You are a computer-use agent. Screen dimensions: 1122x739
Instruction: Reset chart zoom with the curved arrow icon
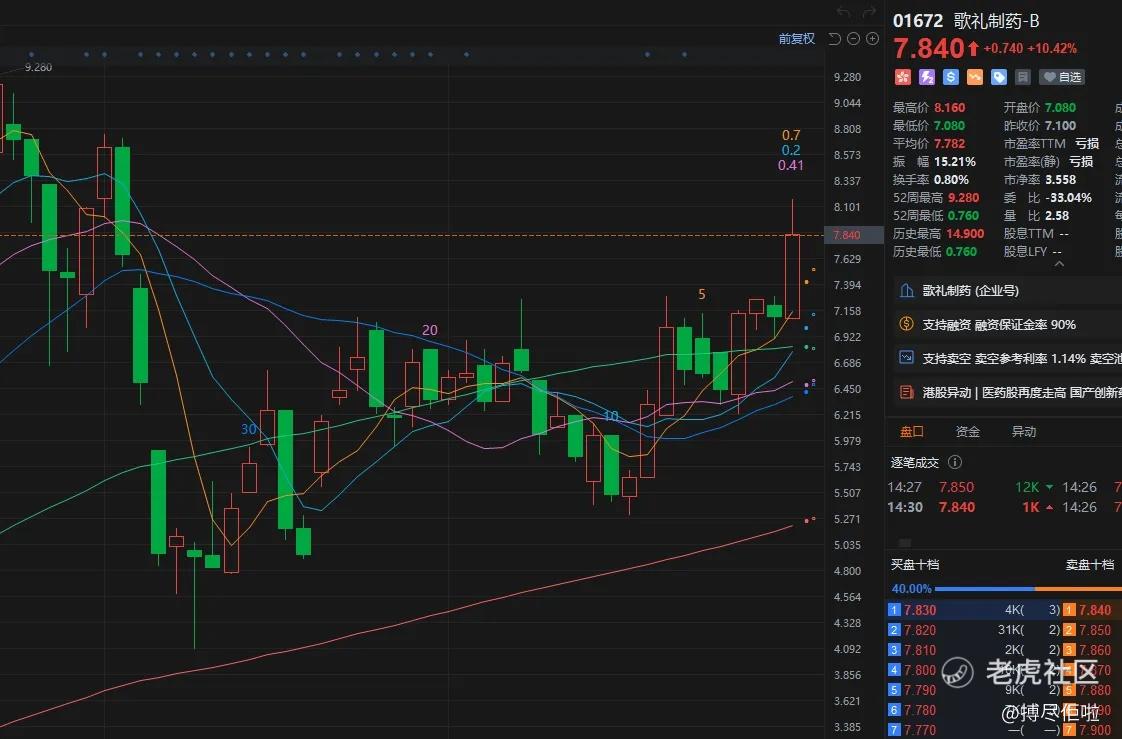(x=834, y=39)
